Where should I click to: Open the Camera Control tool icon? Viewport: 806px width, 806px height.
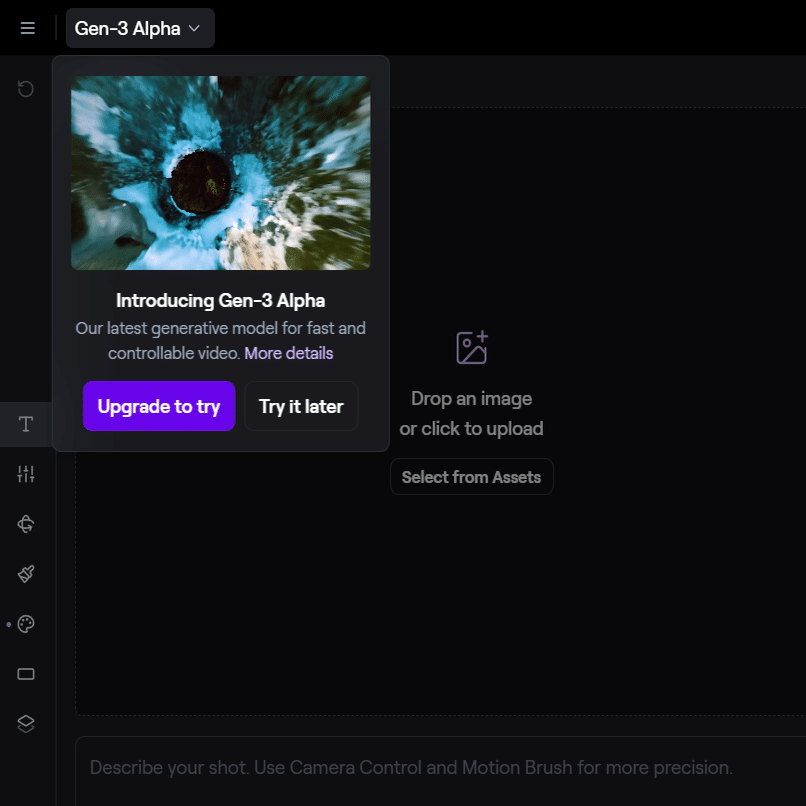coord(26,524)
